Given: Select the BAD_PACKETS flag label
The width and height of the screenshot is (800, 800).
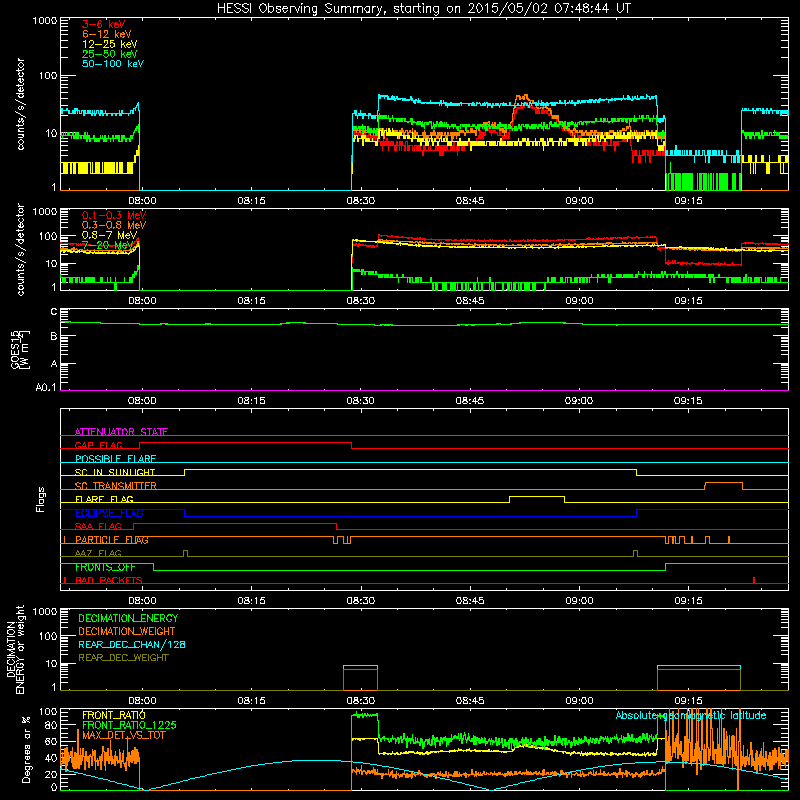Looking at the screenshot, I should (x=109, y=580).
